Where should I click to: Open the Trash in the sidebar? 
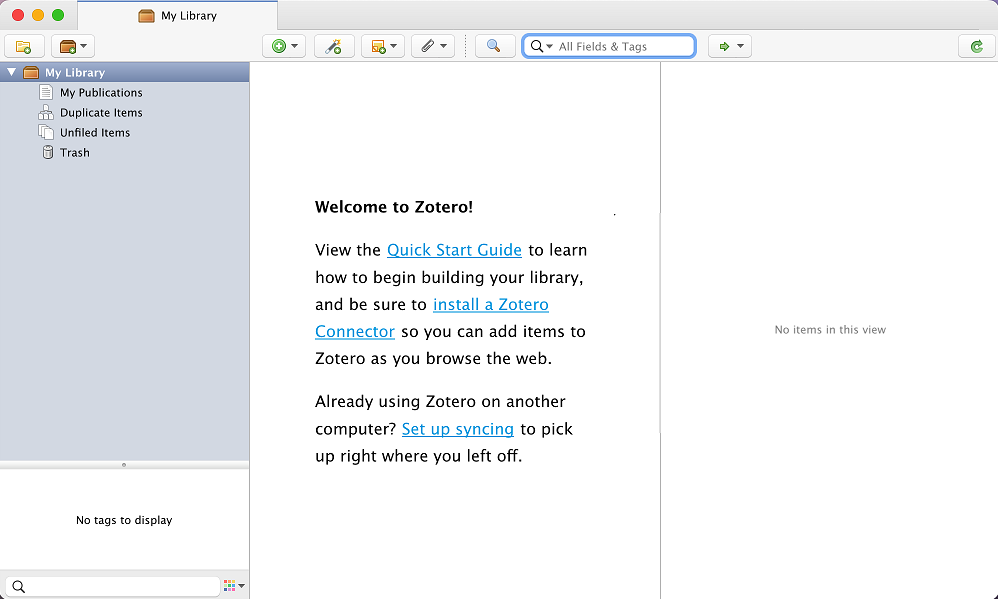coord(74,152)
